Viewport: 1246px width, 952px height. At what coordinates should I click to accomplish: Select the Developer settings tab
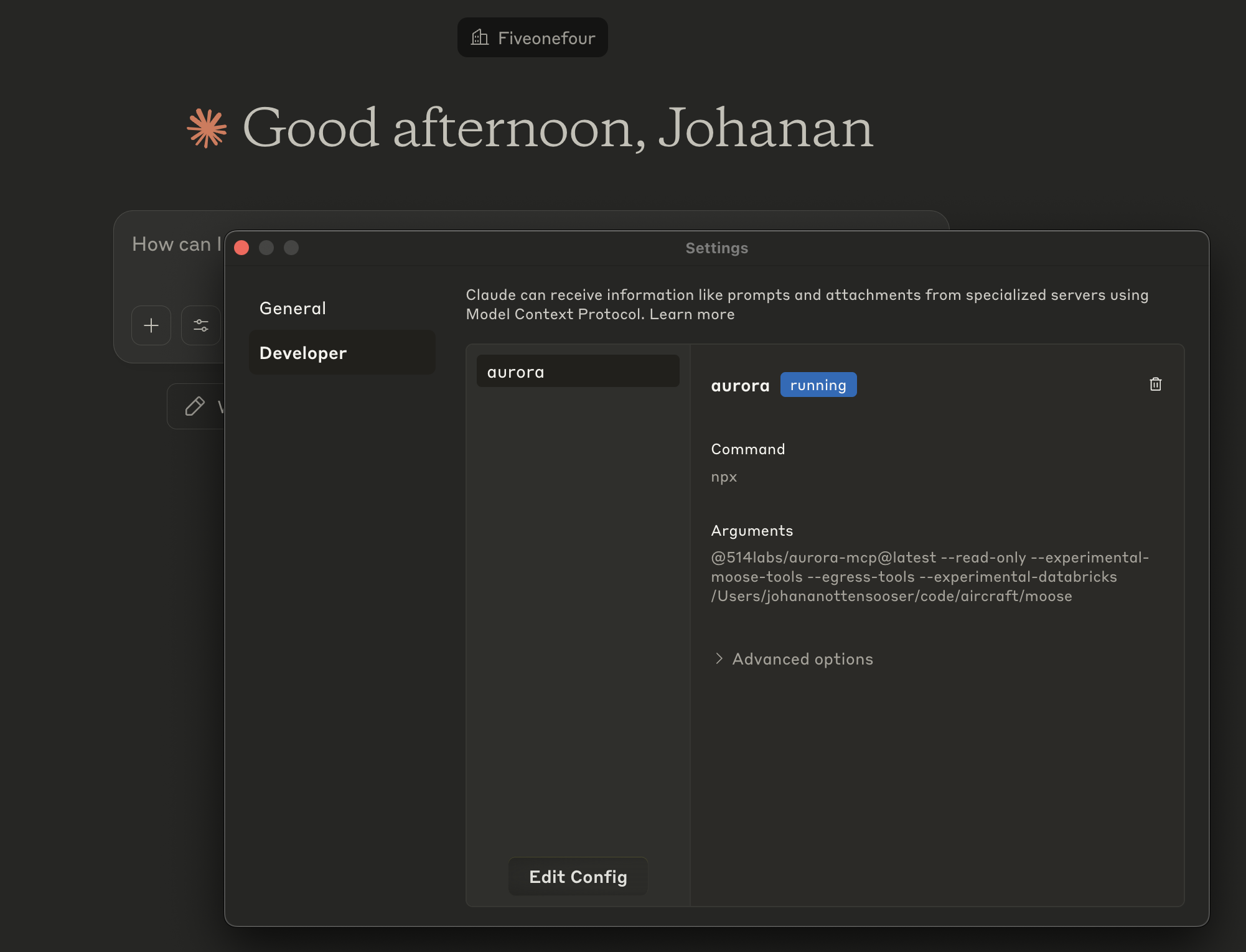click(342, 353)
